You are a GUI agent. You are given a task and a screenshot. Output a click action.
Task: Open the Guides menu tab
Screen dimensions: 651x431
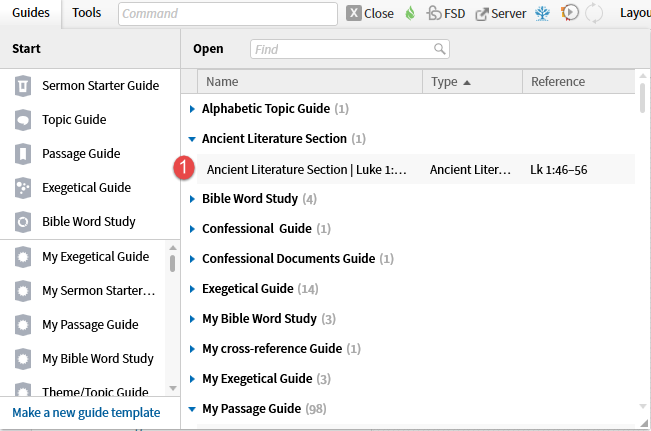click(31, 13)
